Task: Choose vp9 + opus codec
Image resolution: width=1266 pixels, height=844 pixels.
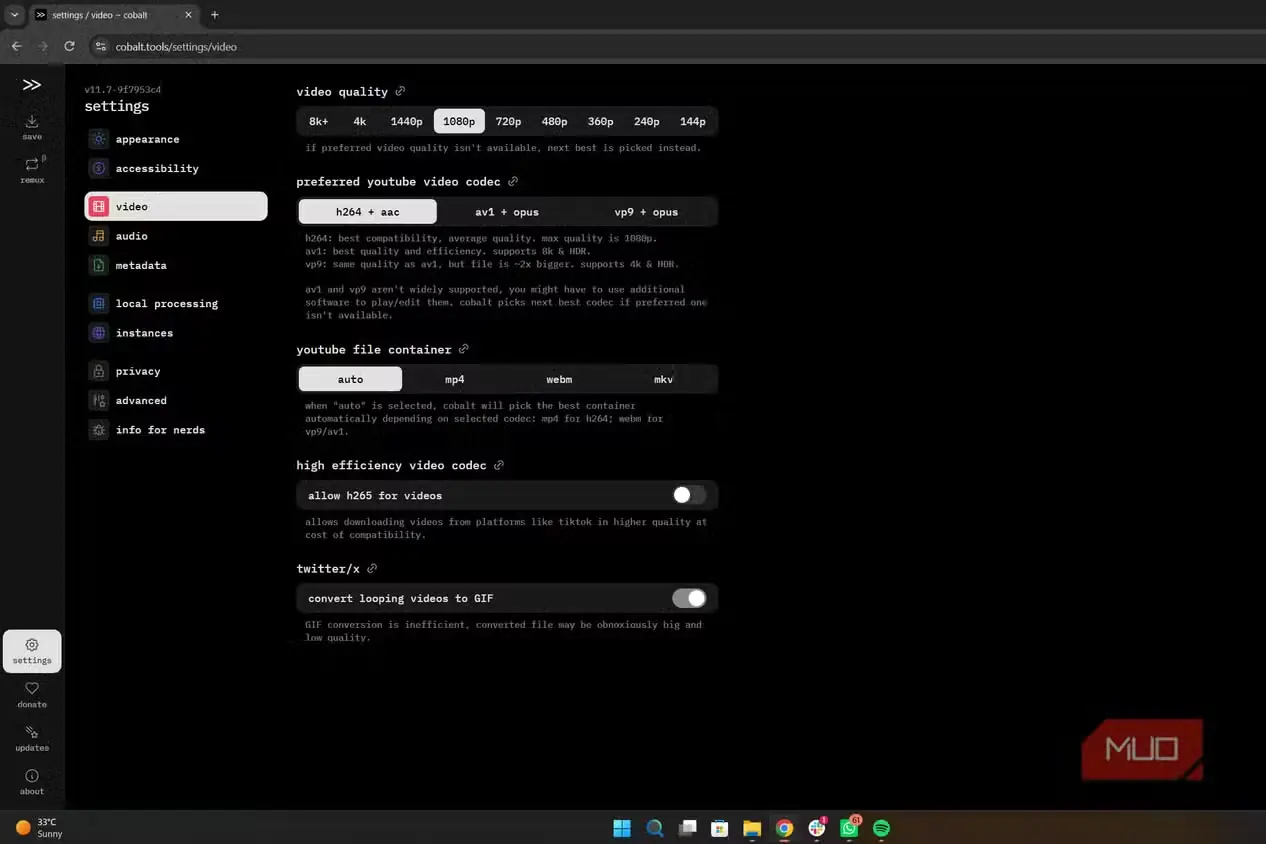Action: pos(646,211)
